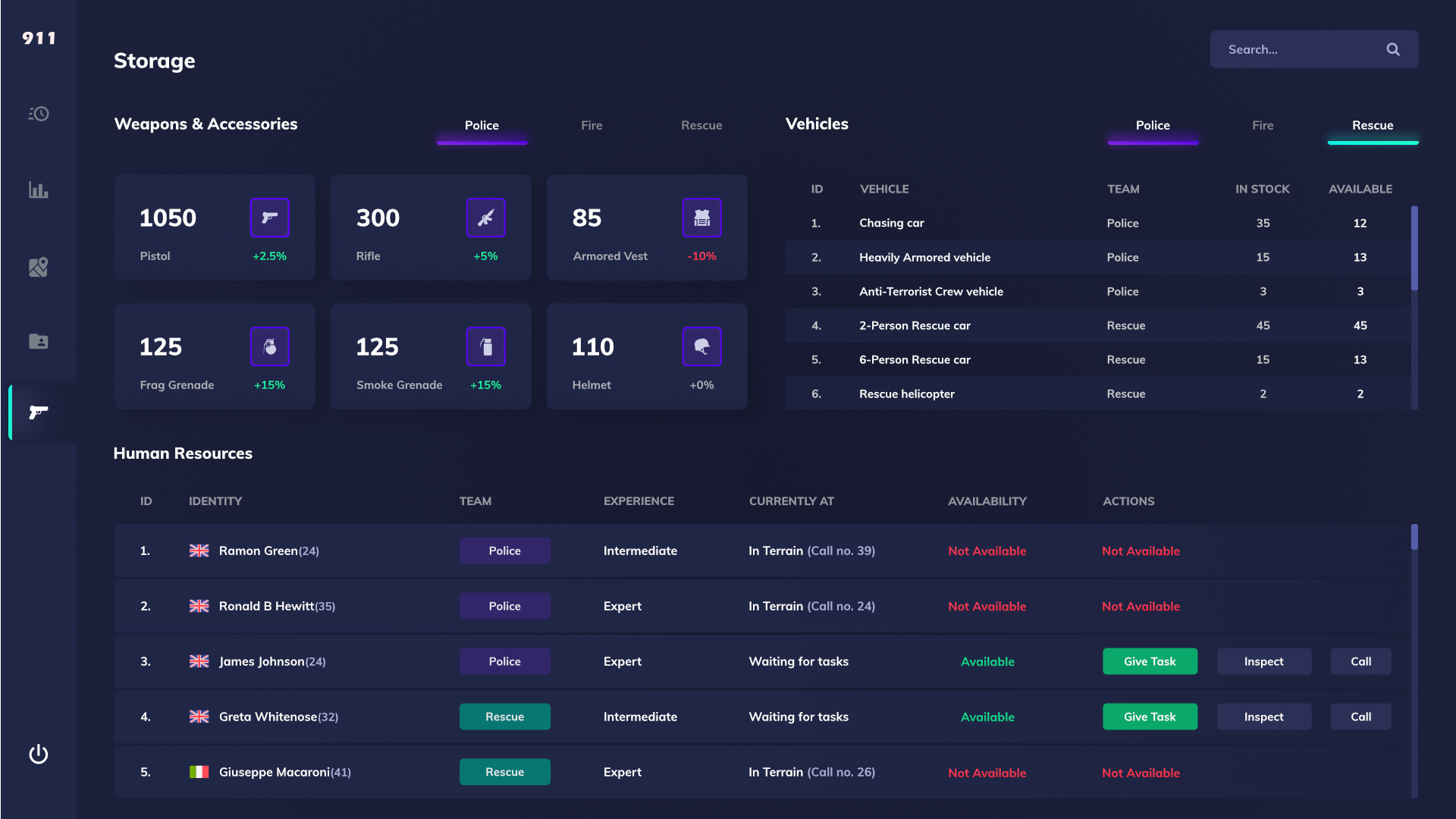The height and width of the screenshot is (819, 1456).
Task: Click Inspect action for James Johnson
Action: (x=1264, y=661)
